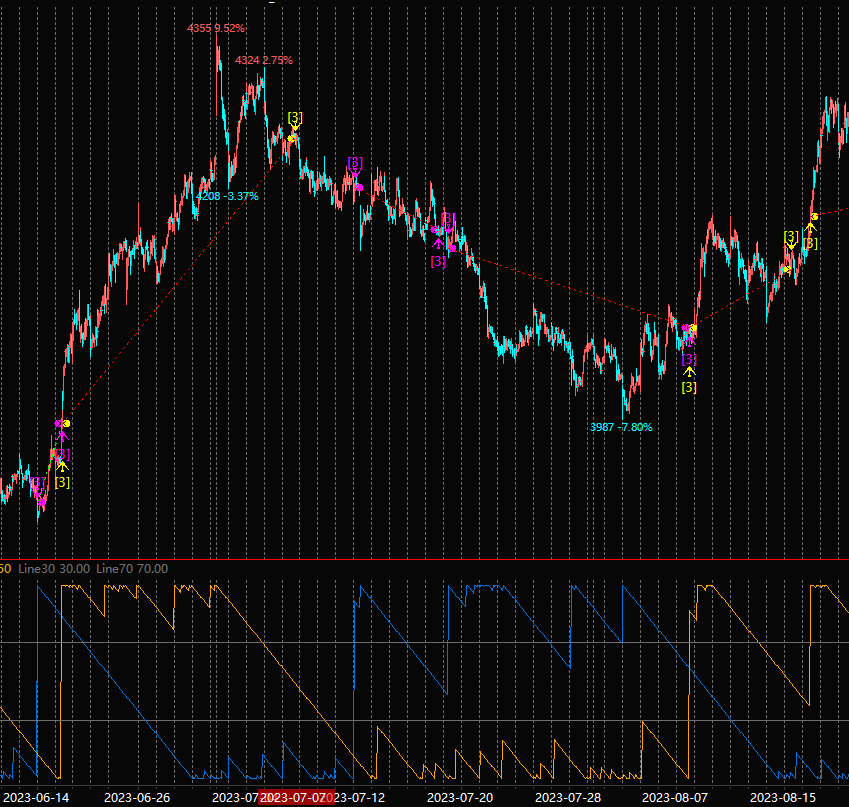849x807 pixels.
Task: Jump to the 2023-06-26 date label
Action: pyautogui.click(x=137, y=797)
